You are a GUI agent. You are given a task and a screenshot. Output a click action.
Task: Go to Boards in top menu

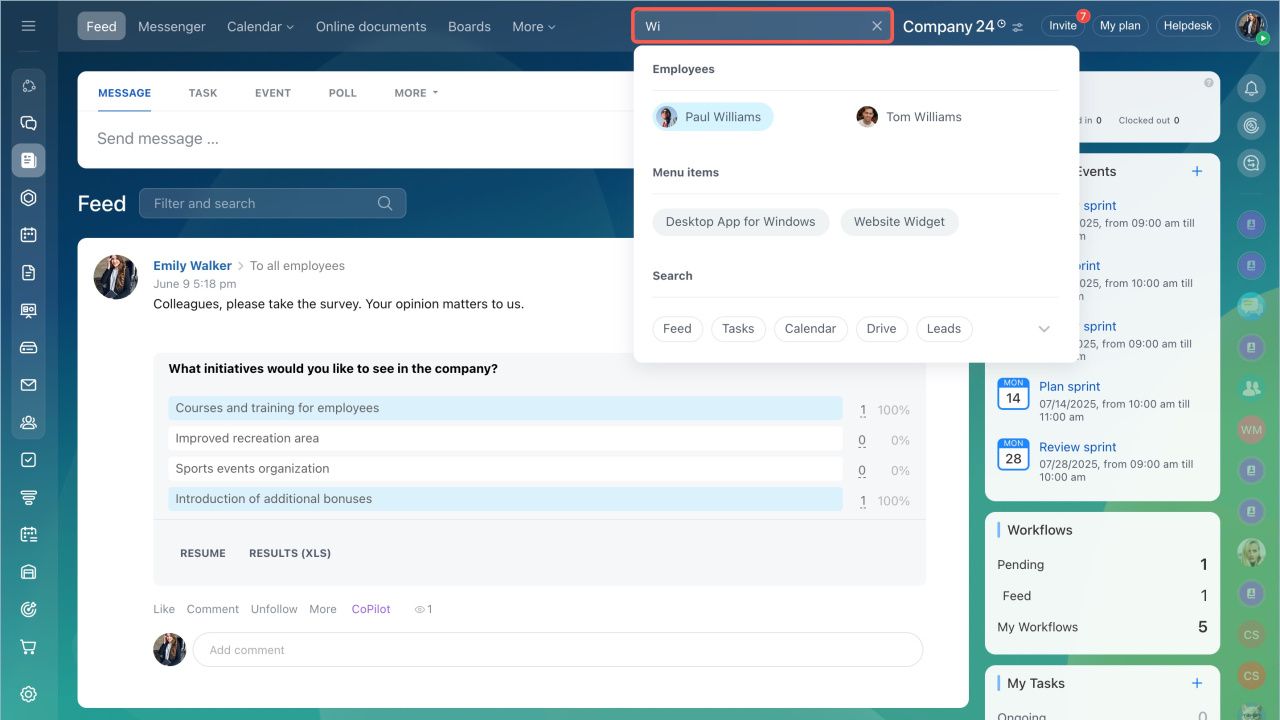(470, 27)
